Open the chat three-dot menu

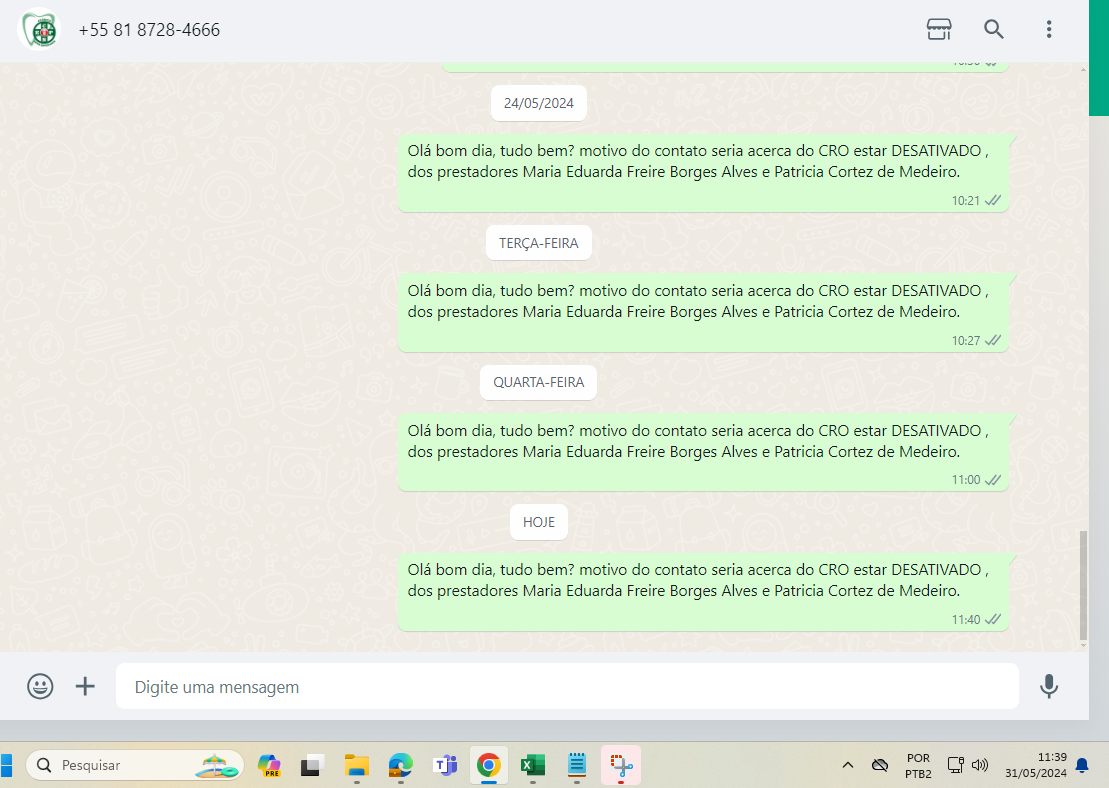[x=1049, y=29]
